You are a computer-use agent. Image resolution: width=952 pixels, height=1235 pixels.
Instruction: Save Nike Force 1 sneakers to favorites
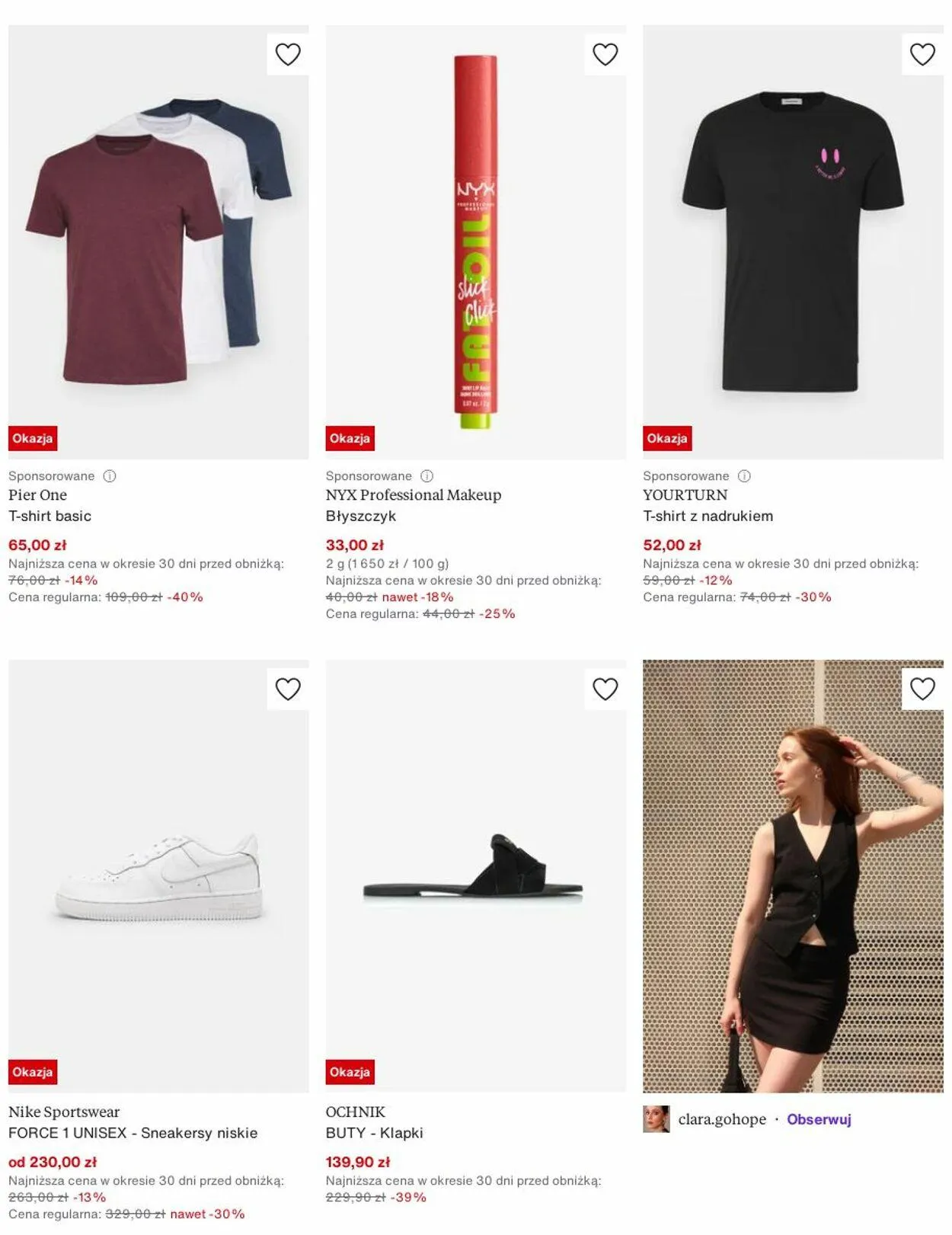click(x=288, y=689)
